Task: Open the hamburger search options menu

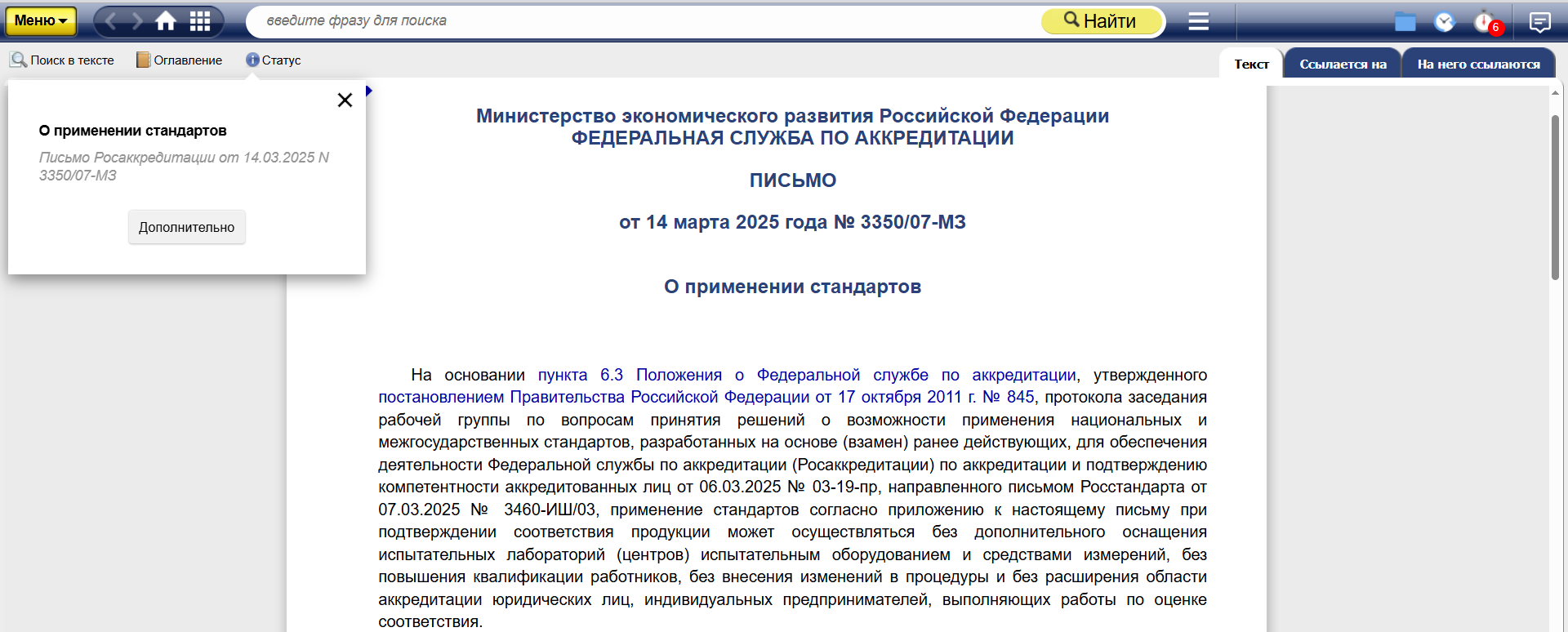Action: coord(1198,21)
